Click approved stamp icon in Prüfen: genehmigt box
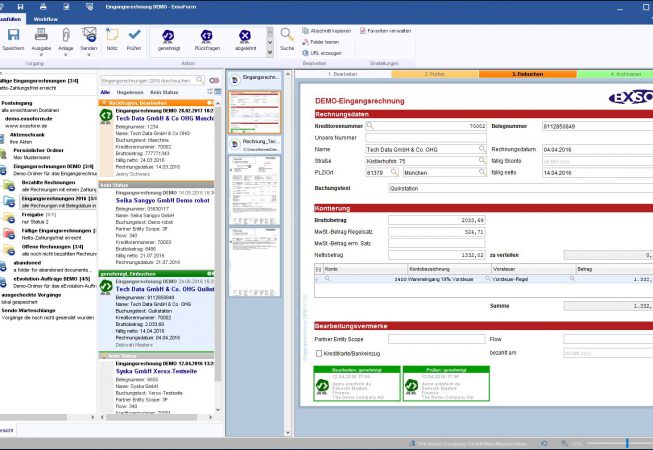The height and width of the screenshot is (450, 653). (411, 386)
